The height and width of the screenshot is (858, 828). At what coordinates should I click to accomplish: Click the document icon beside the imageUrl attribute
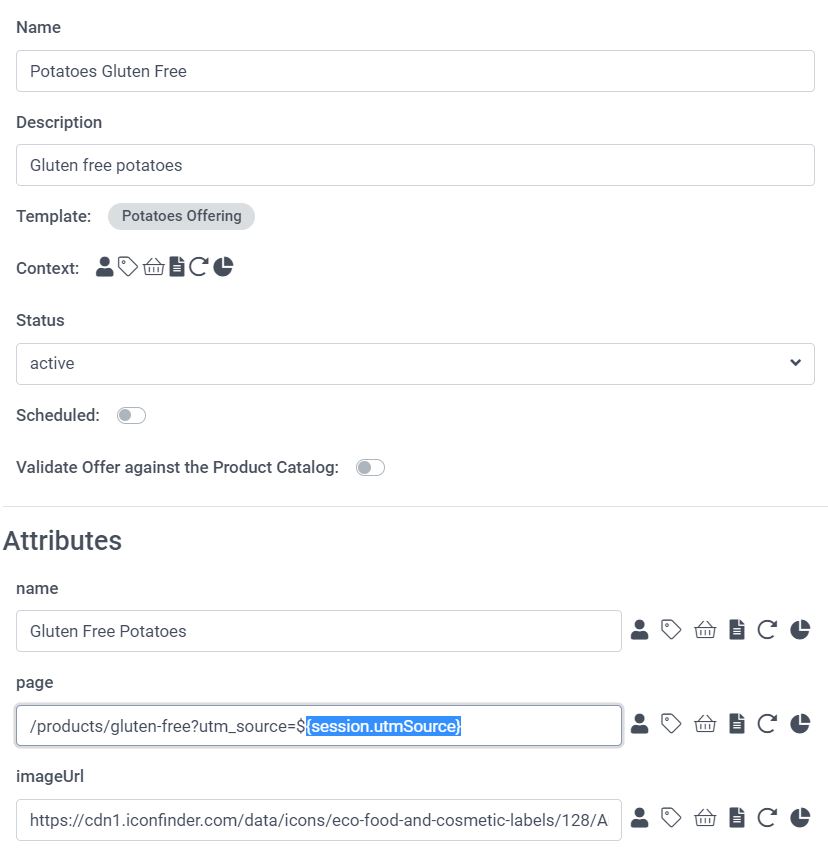click(737, 818)
